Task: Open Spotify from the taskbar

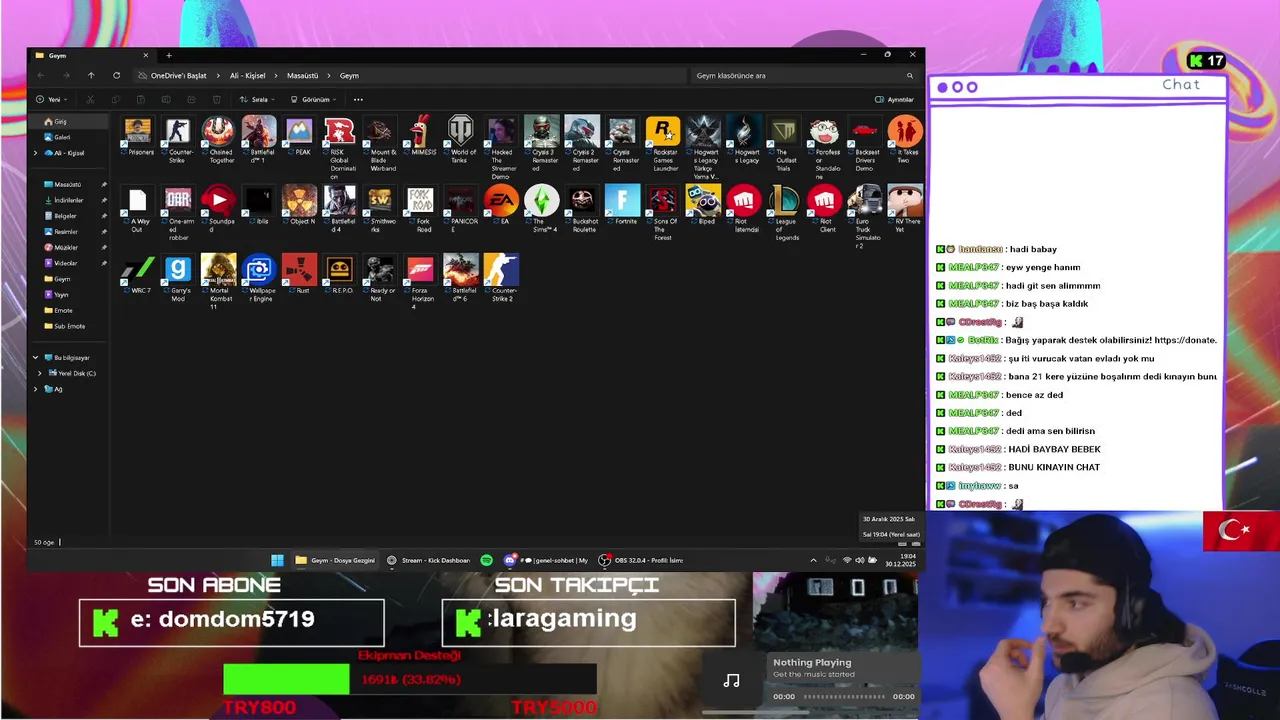Action: [486, 560]
